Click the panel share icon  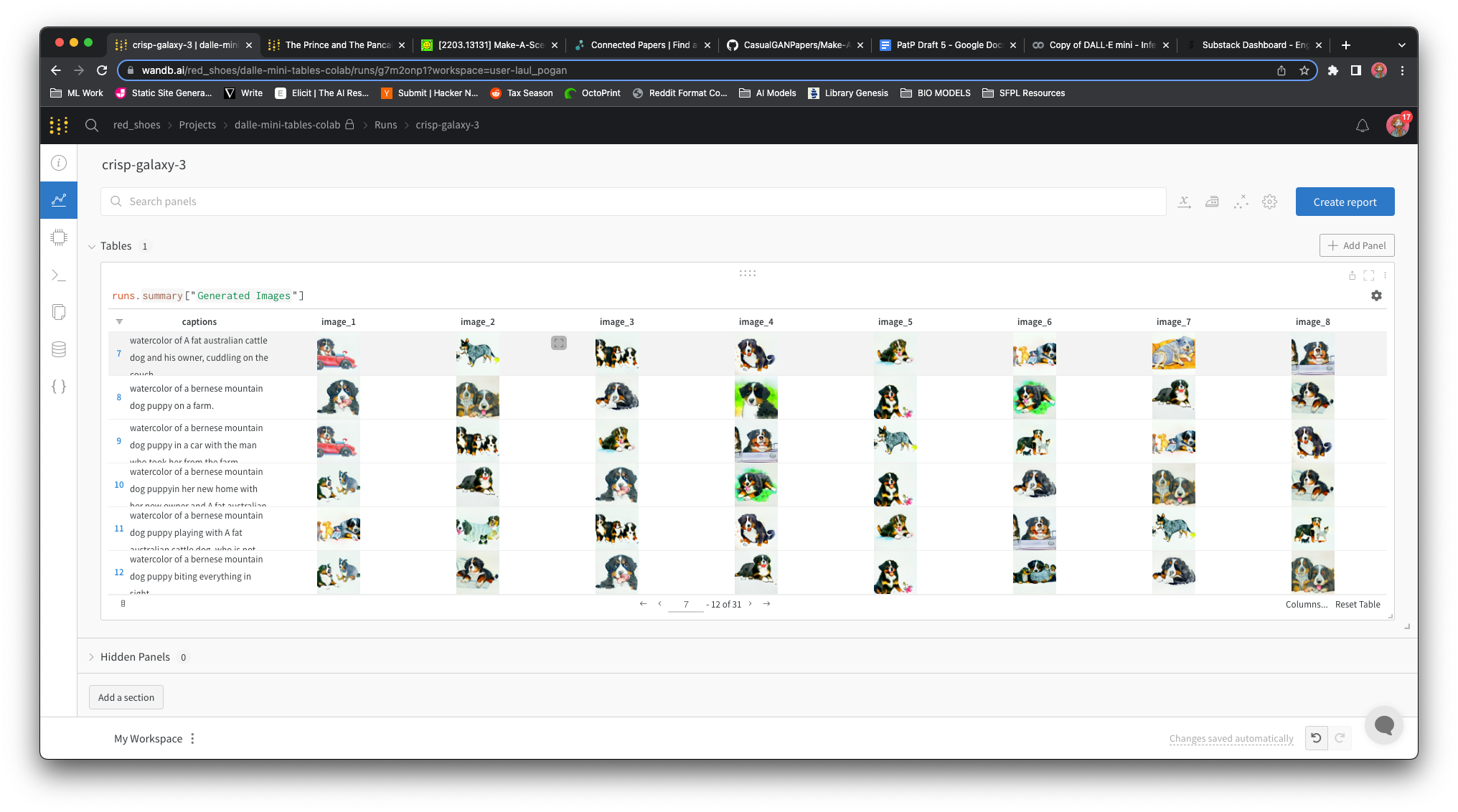coord(1352,275)
